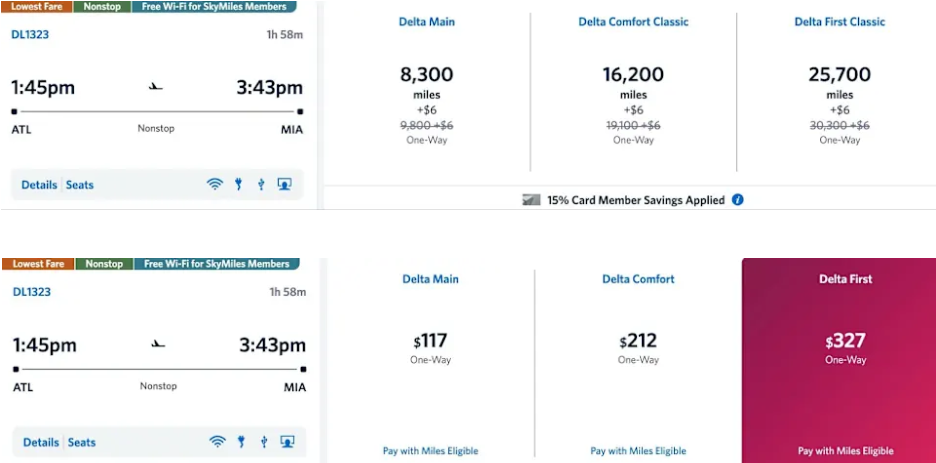This screenshot has width=936, height=463.
Task: Open Seats link in the miles fare card
Action: (80, 185)
